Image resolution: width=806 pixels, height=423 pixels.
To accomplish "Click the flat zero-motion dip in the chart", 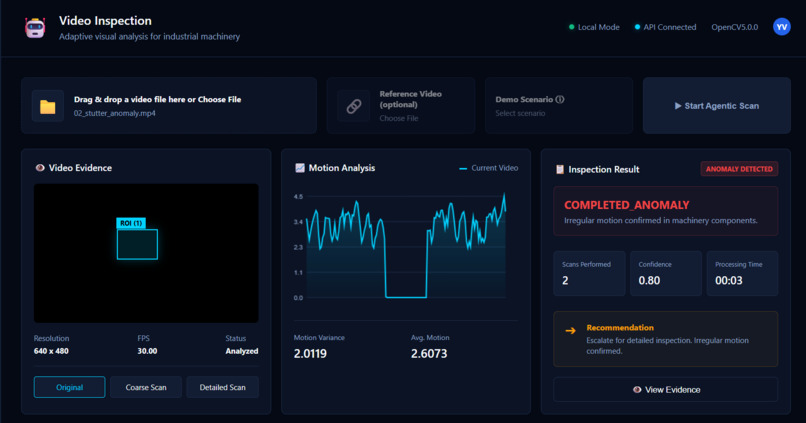I will tap(406, 297).
